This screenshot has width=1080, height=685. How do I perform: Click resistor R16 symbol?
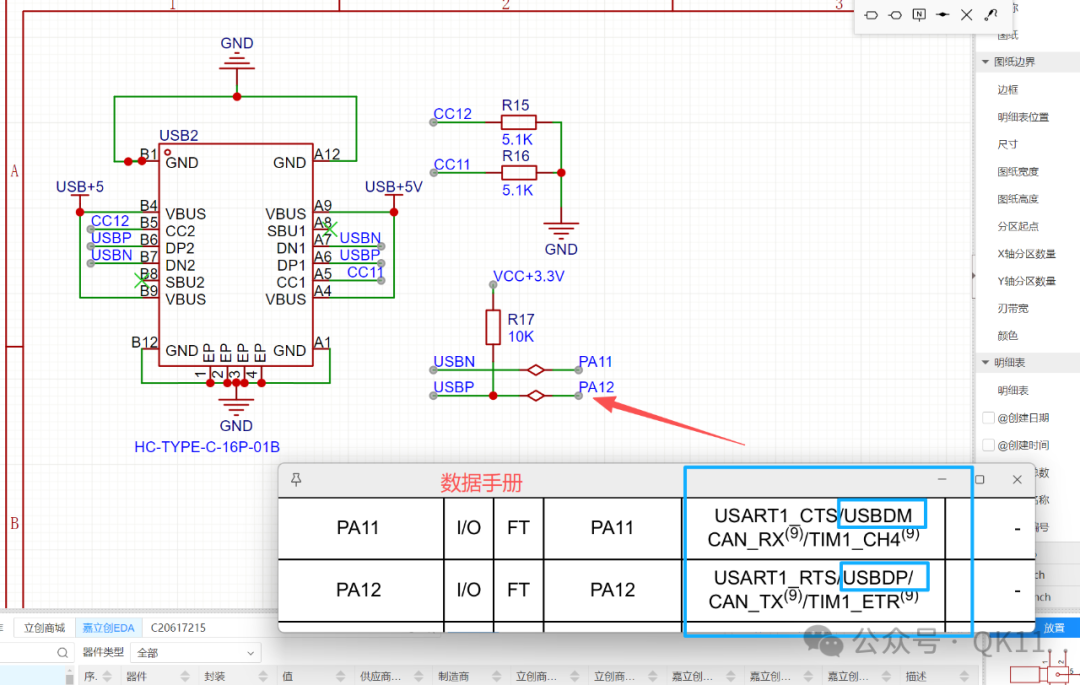[x=518, y=173]
